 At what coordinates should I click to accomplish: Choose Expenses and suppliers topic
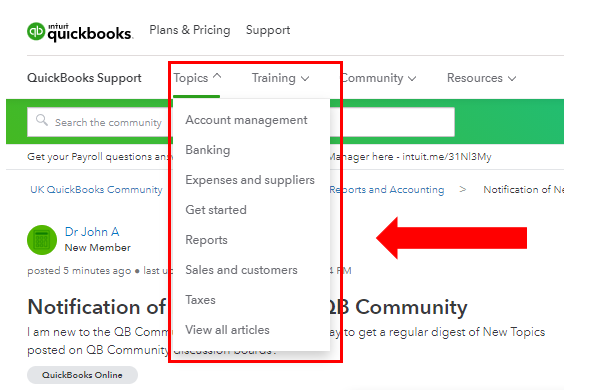point(250,180)
